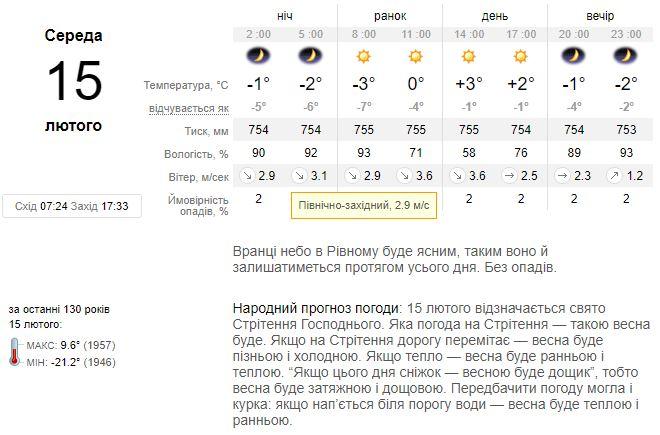
Task: Click the moon icon for 2:00
Action: [x=258, y=56]
